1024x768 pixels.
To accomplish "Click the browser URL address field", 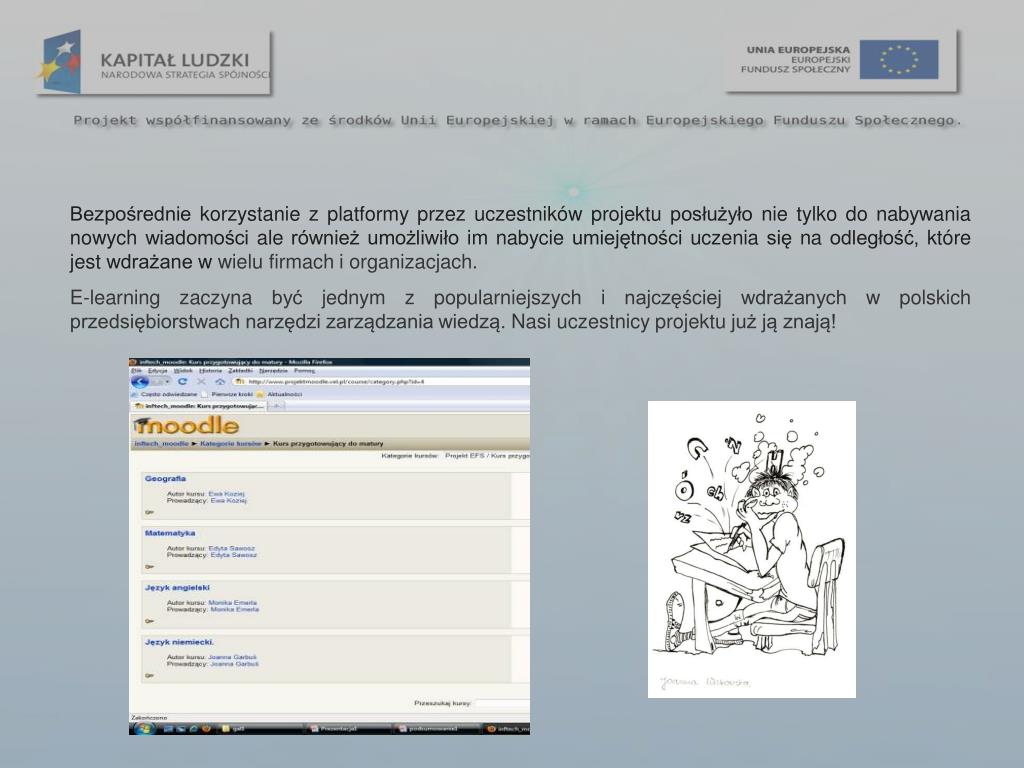I will coord(382,381).
